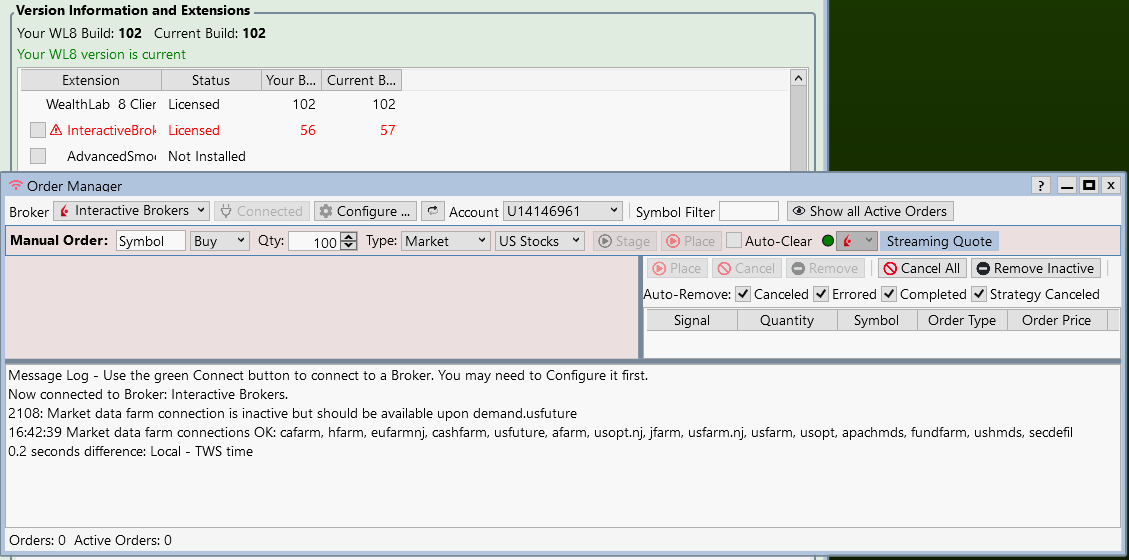
Task: Increase Qty with the up stepper arrow
Action: point(348,237)
